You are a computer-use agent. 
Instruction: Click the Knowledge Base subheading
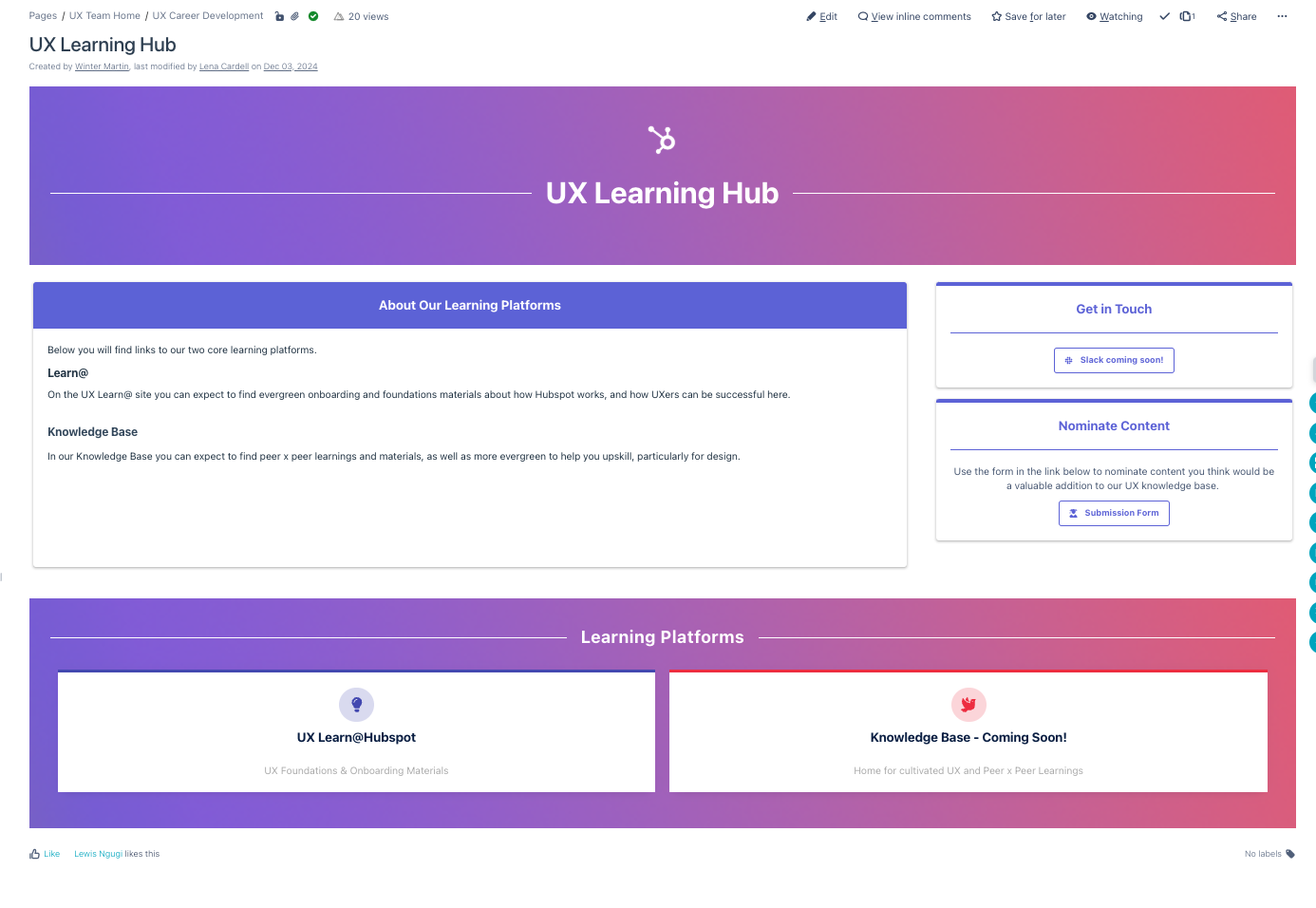click(92, 431)
